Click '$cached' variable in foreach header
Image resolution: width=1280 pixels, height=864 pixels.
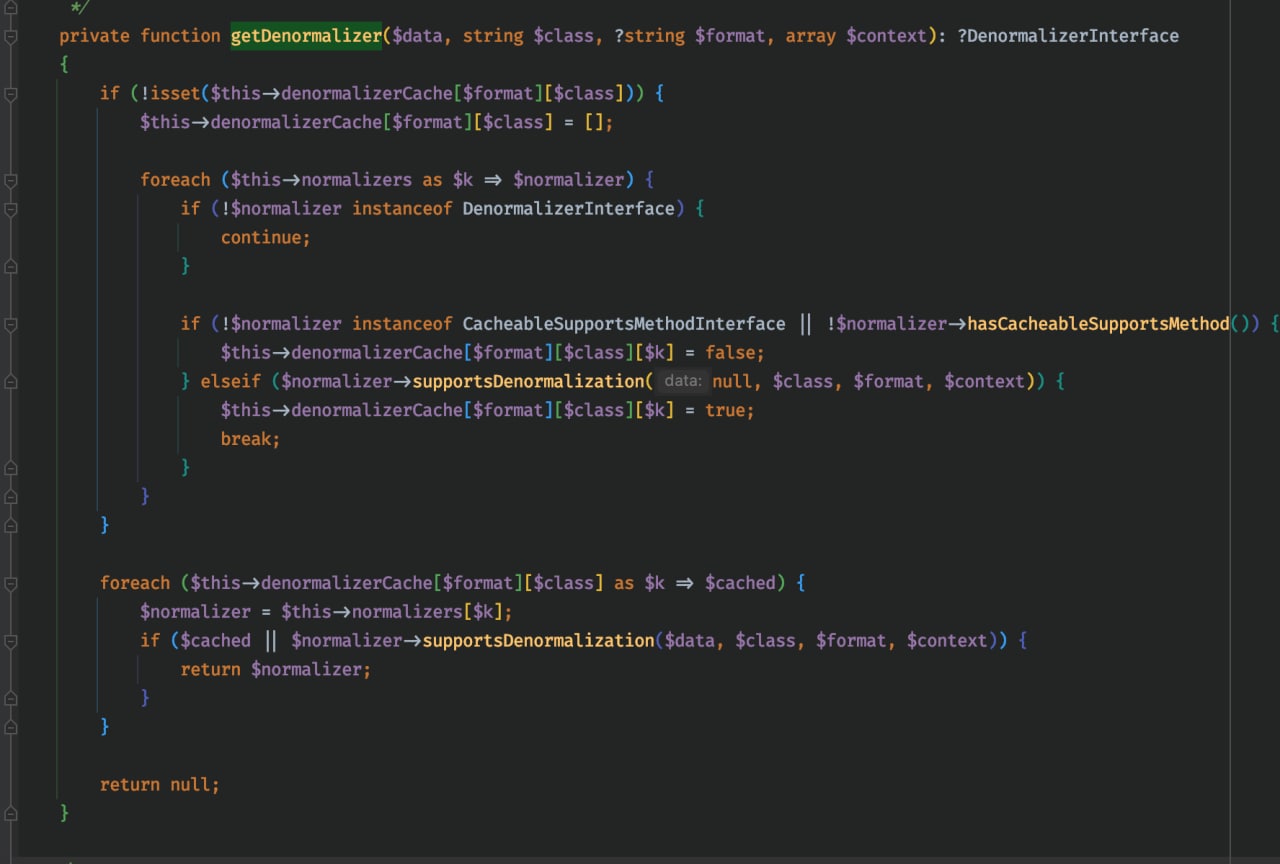pyautogui.click(x=740, y=583)
